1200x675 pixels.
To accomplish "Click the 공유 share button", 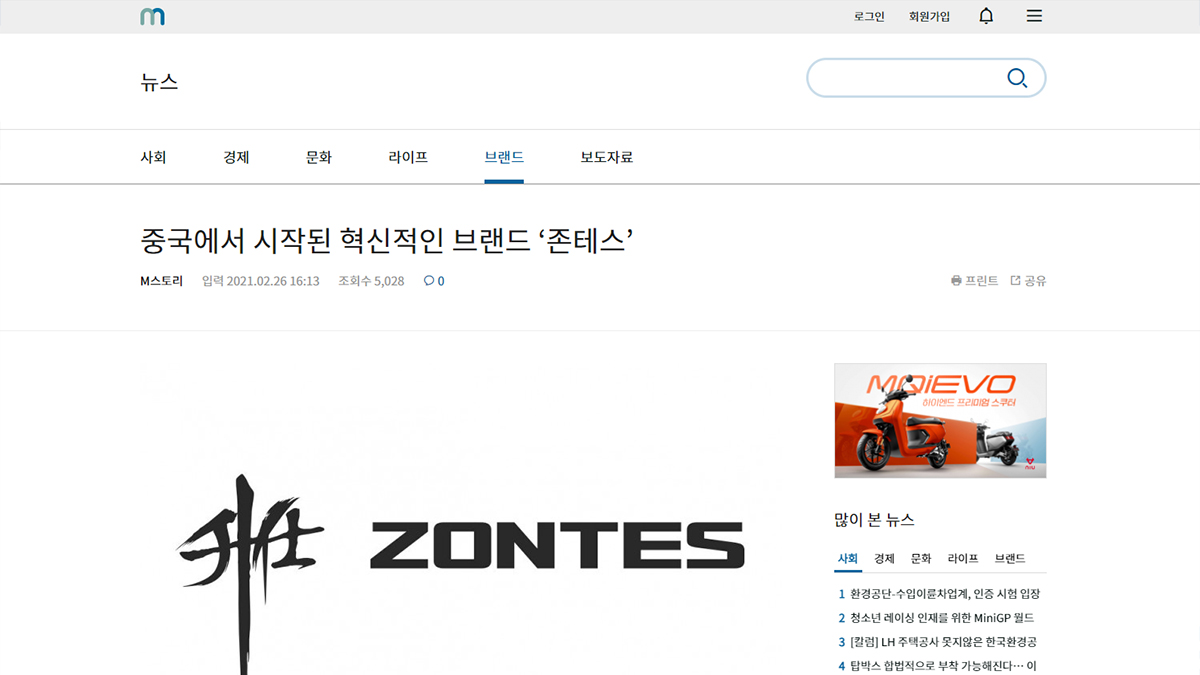I will click(1028, 281).
